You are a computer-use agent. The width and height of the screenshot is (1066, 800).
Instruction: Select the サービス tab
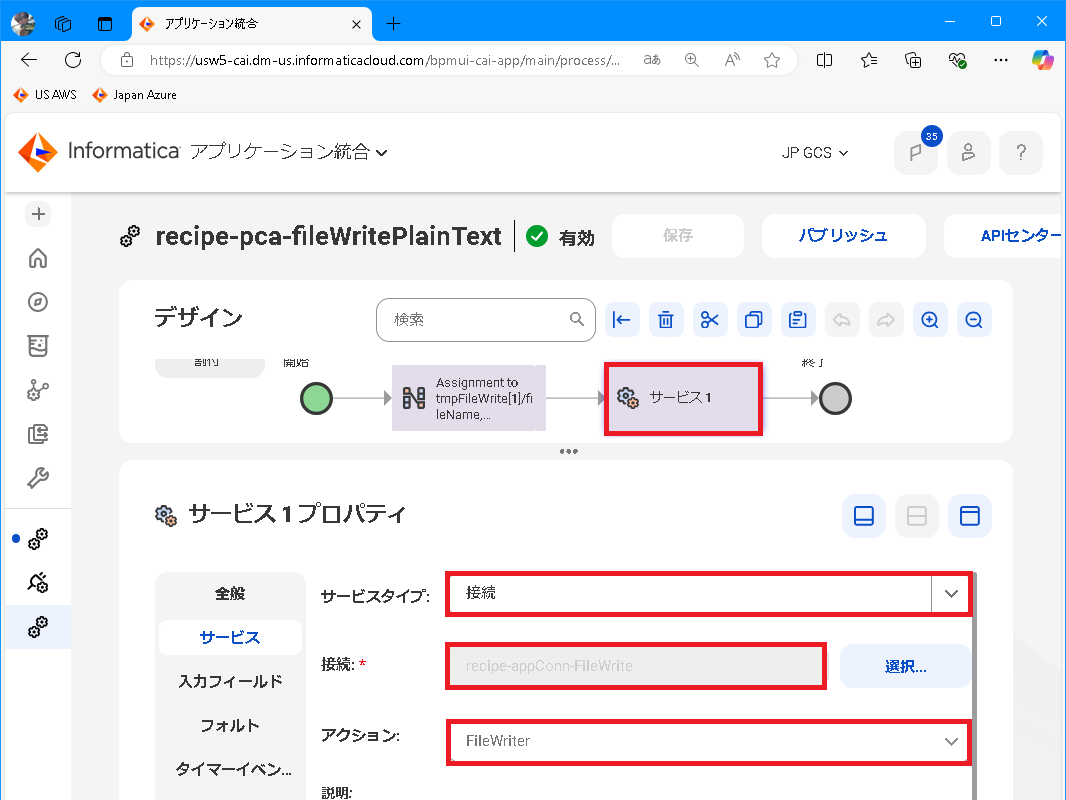(230, 638)
